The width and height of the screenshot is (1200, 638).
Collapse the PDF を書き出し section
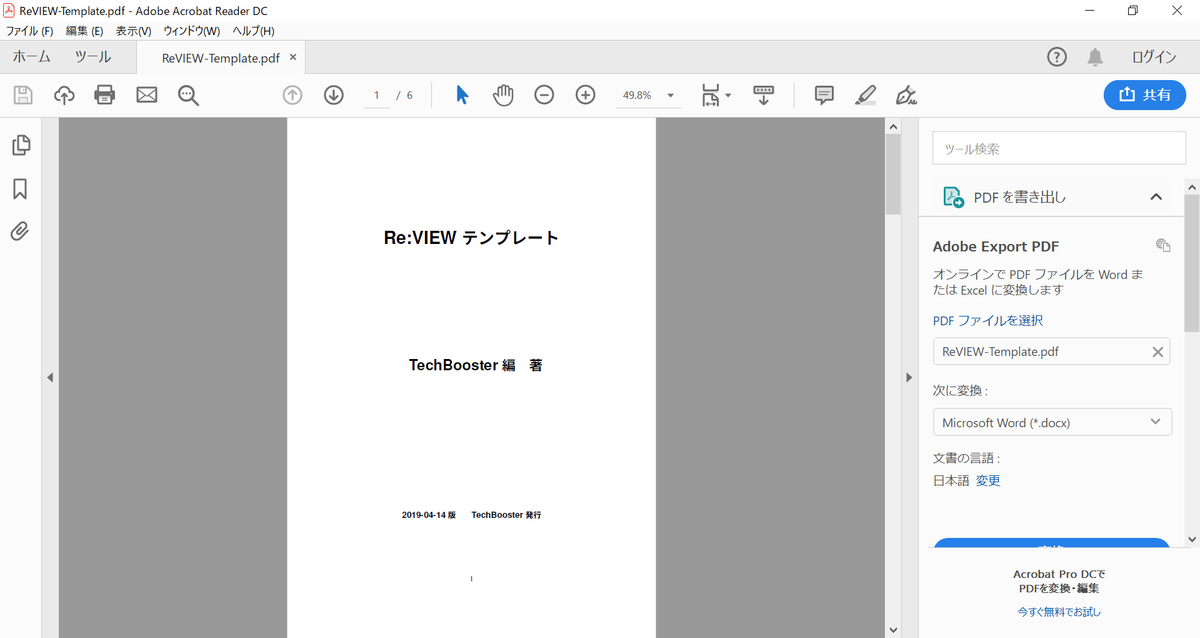1156,197
